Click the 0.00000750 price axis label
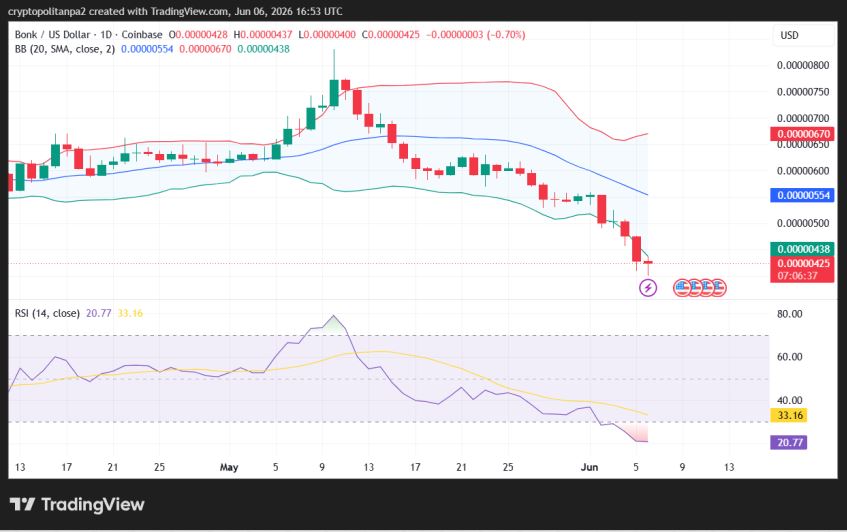 [803, 92]
